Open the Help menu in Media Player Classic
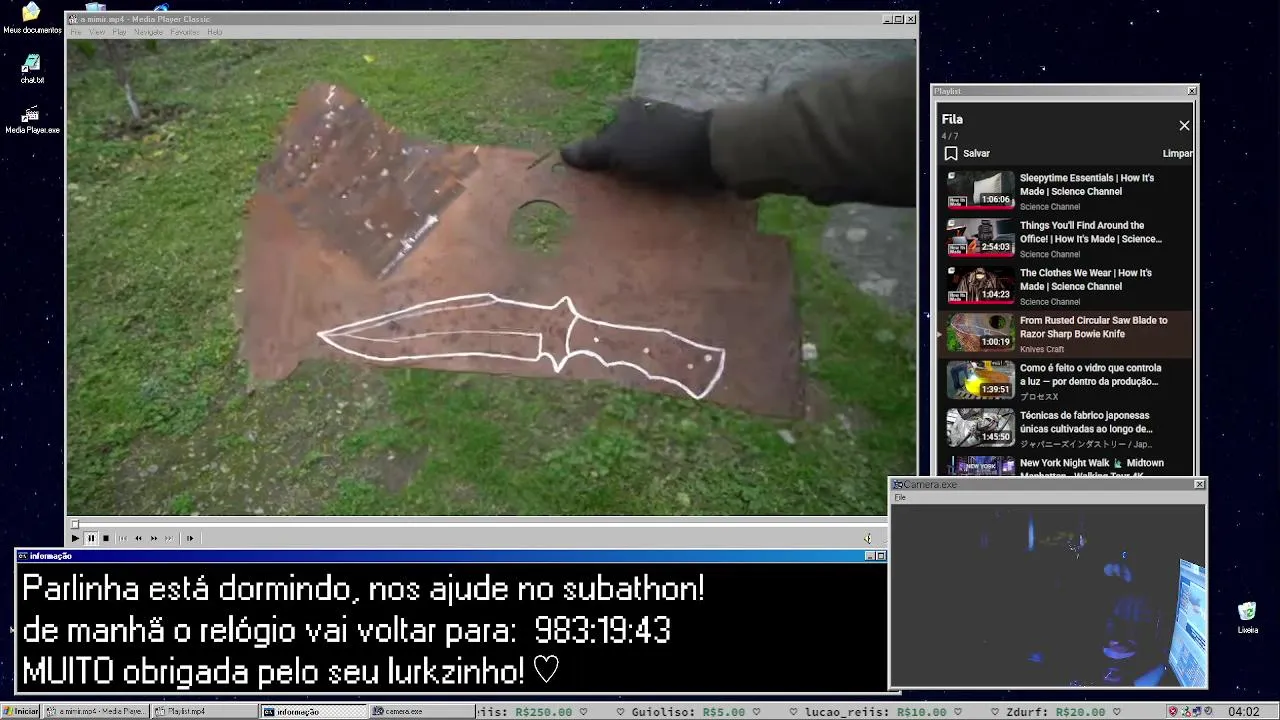The height and width of the screenshot is (720, 1280). tap(215, 32)
